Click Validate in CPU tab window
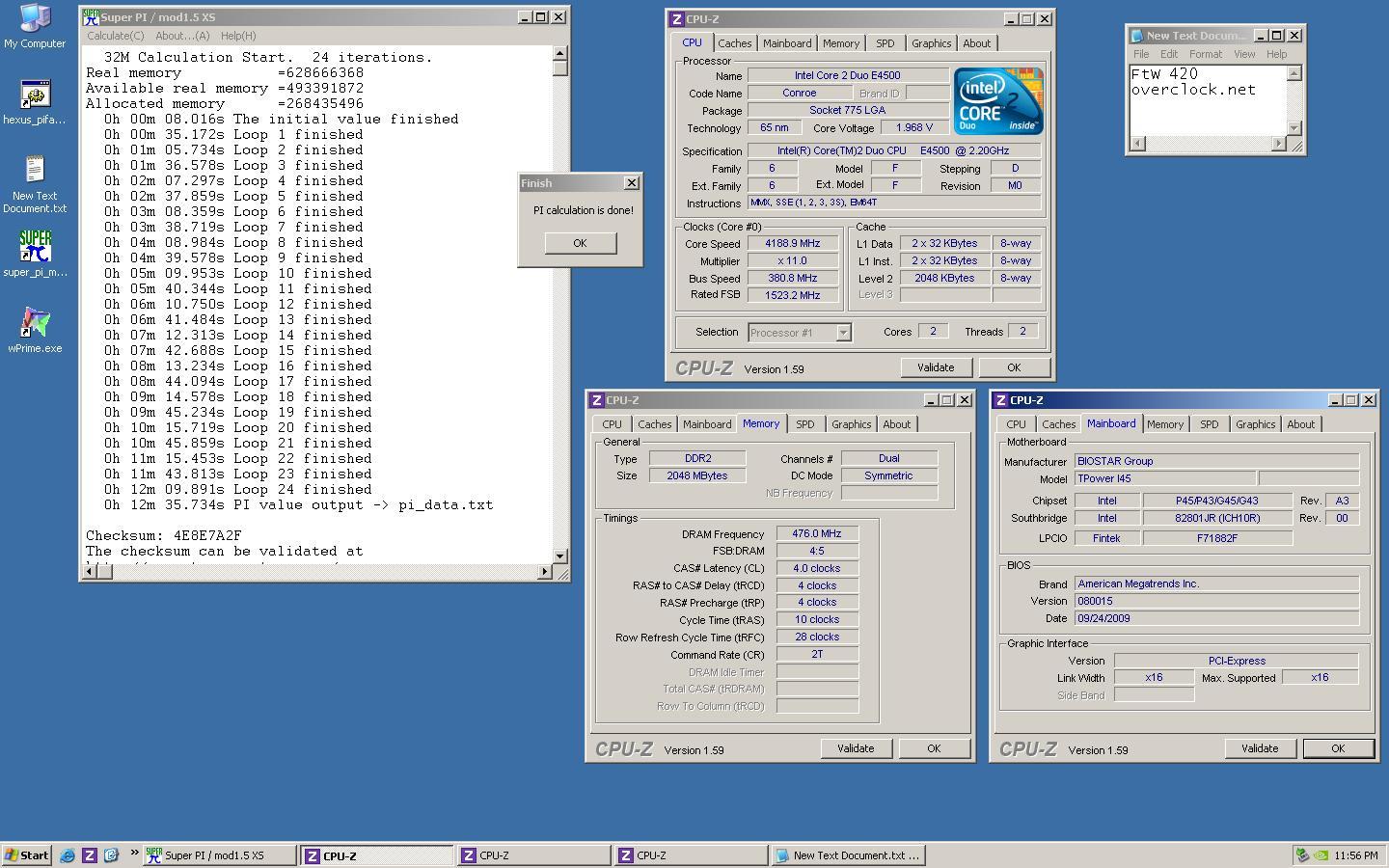 [936, 367]
